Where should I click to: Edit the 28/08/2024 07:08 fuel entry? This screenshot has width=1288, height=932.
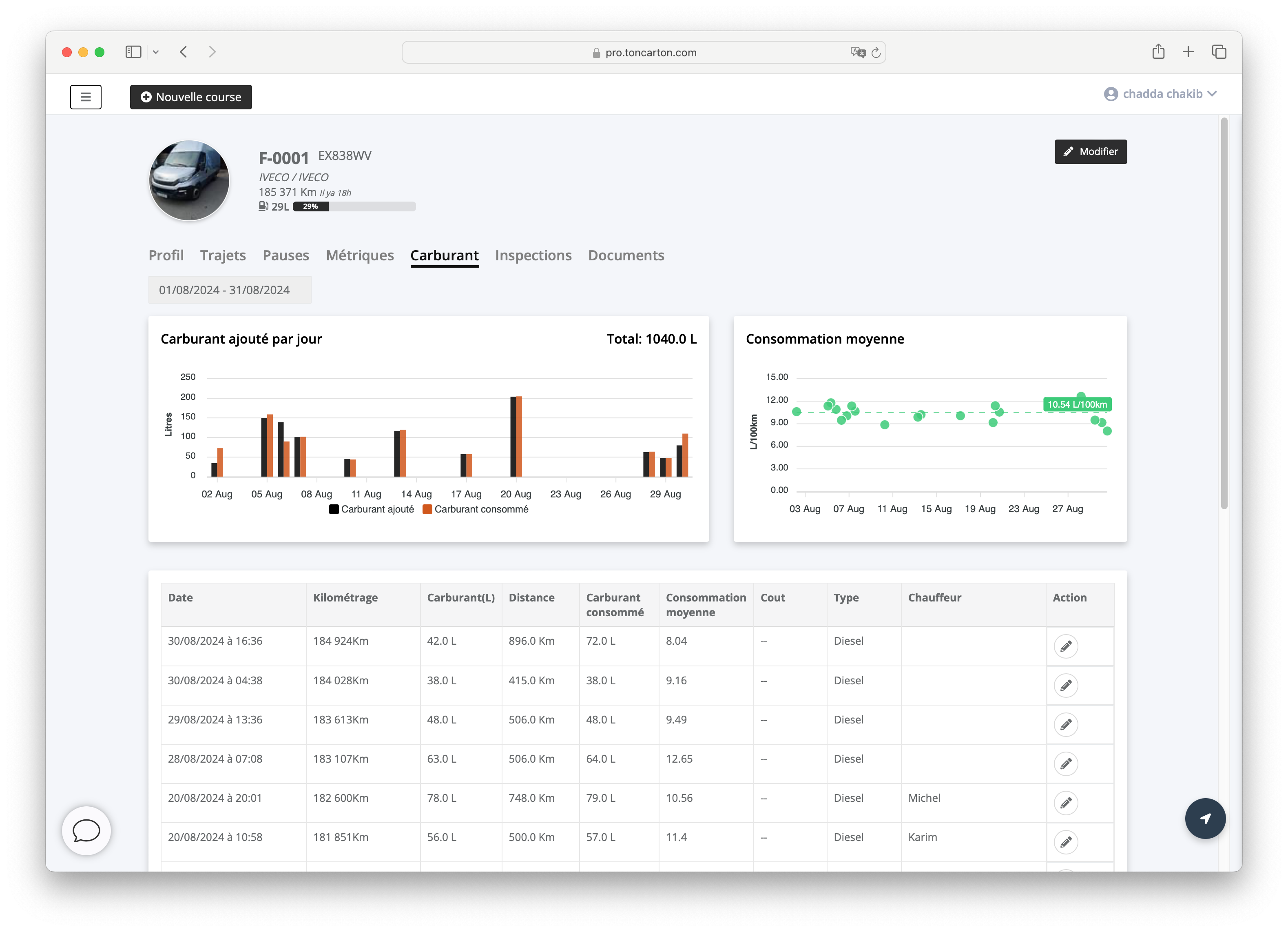(1065, 764)
